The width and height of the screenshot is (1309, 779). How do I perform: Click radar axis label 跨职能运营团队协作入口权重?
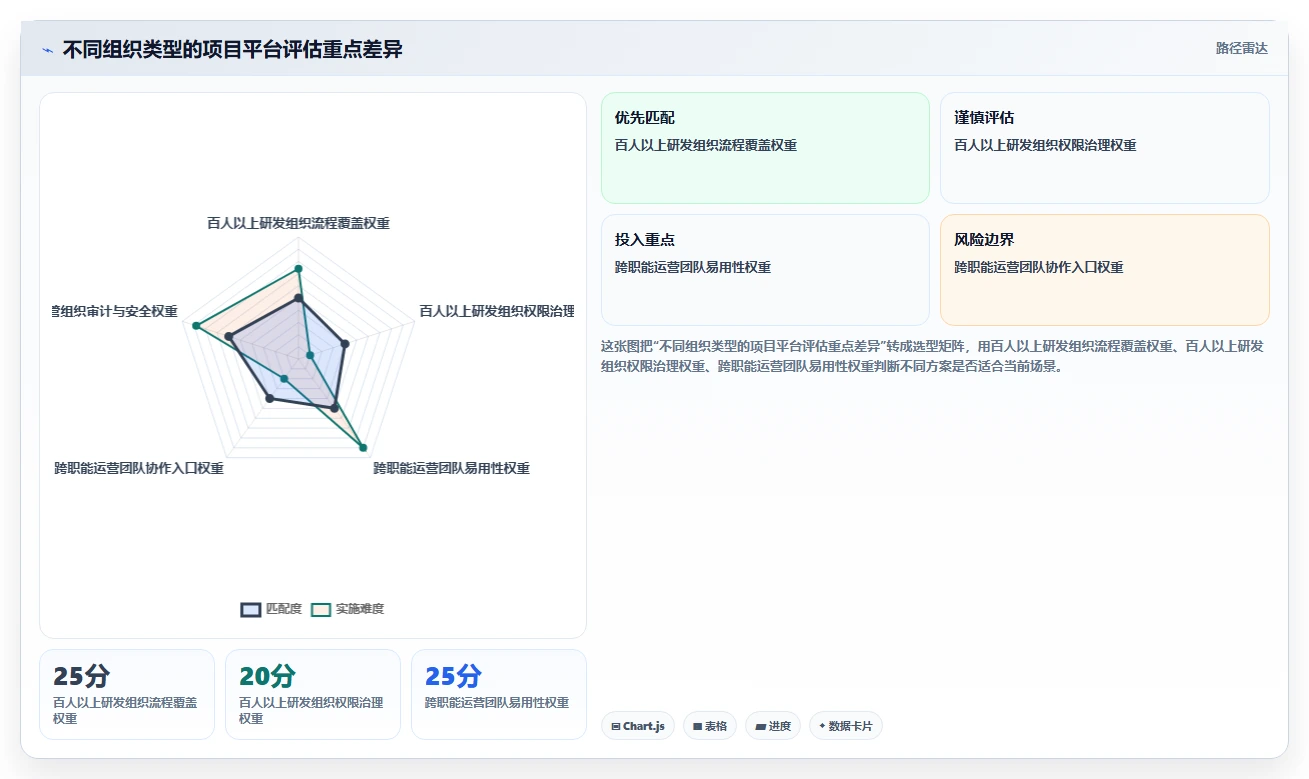pyautogui.click(x=139, y=468)
